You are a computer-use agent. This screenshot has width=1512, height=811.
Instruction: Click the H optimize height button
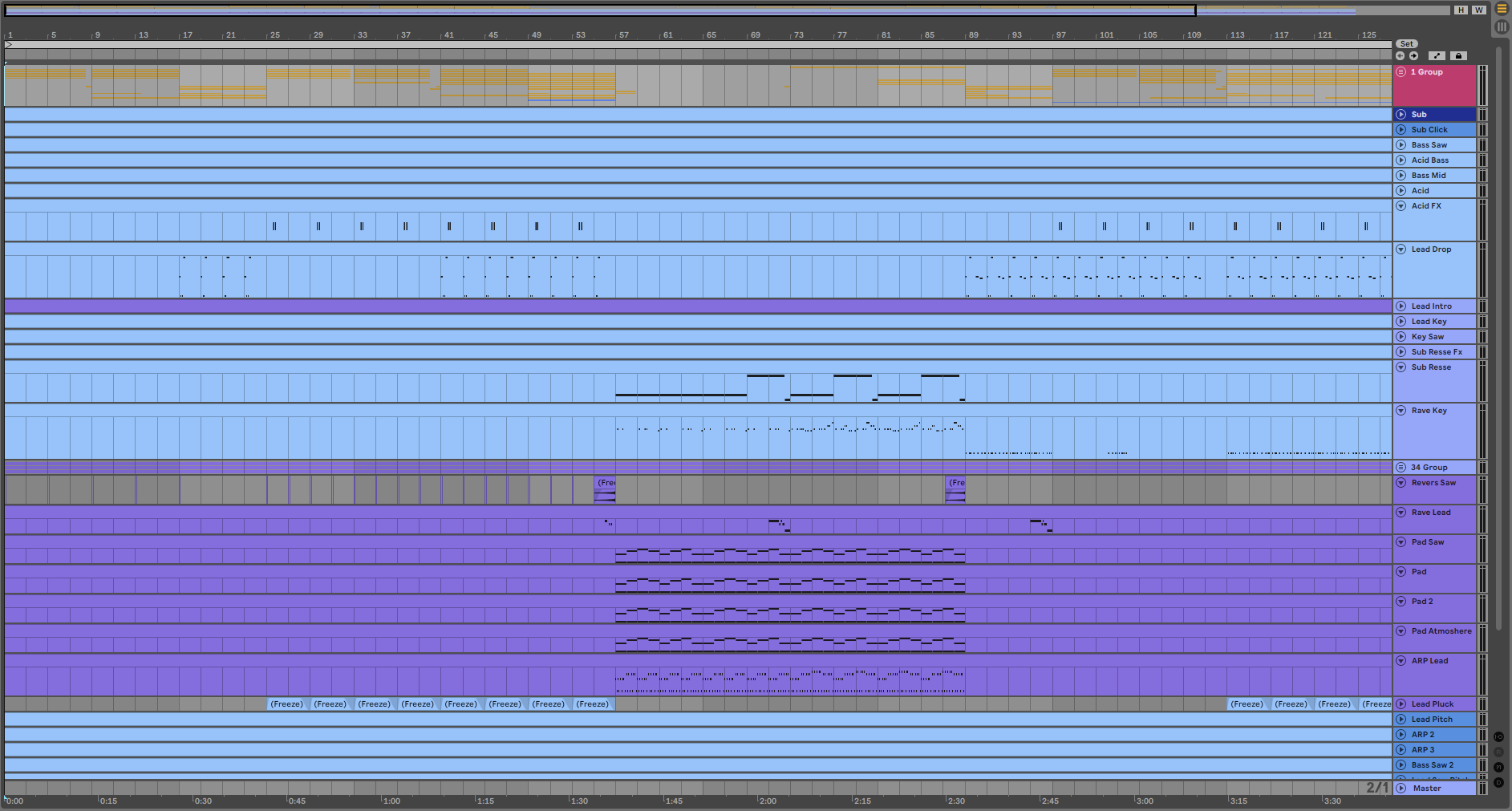click(x=1461, y=10)
